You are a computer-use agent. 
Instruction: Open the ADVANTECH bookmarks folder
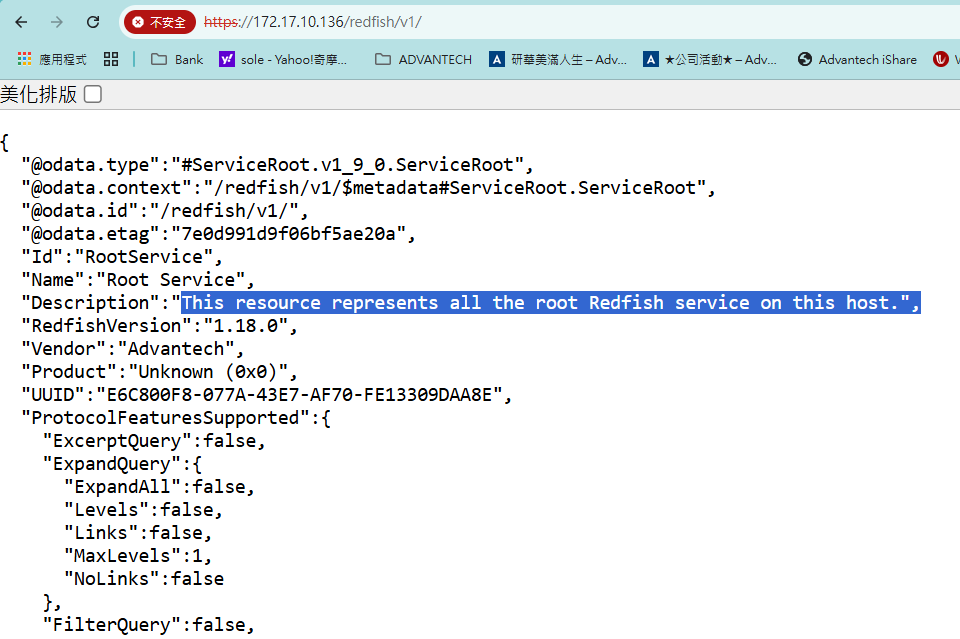click(423, 59)
